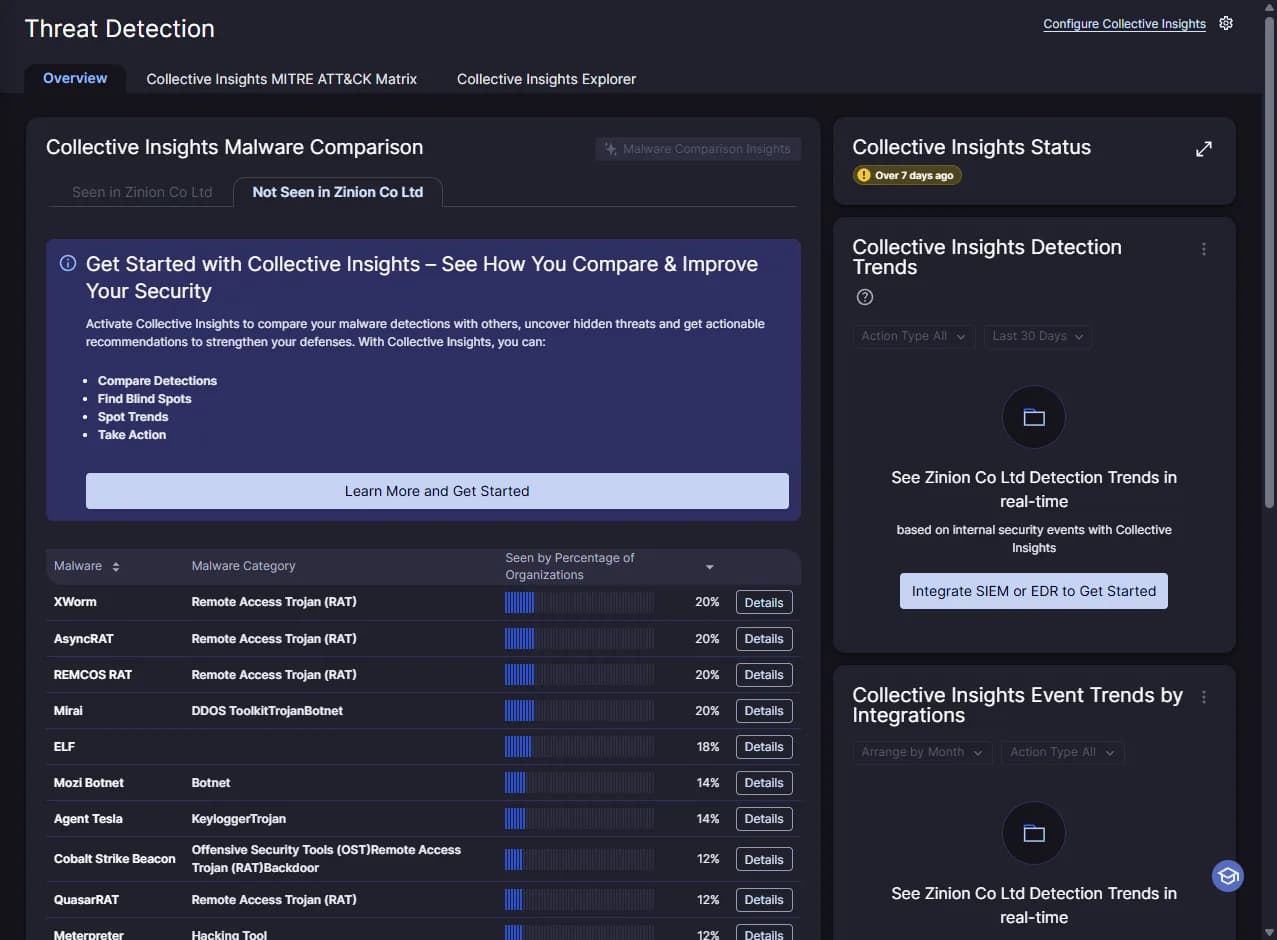Open Details for Mozi Botnet
The height and width of the screenshot is (940, 1277).
(764, 783)
